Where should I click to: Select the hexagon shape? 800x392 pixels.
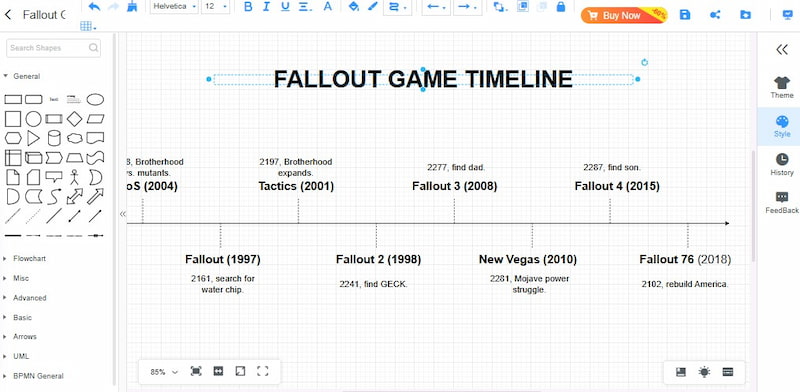(x=13, y=138)
